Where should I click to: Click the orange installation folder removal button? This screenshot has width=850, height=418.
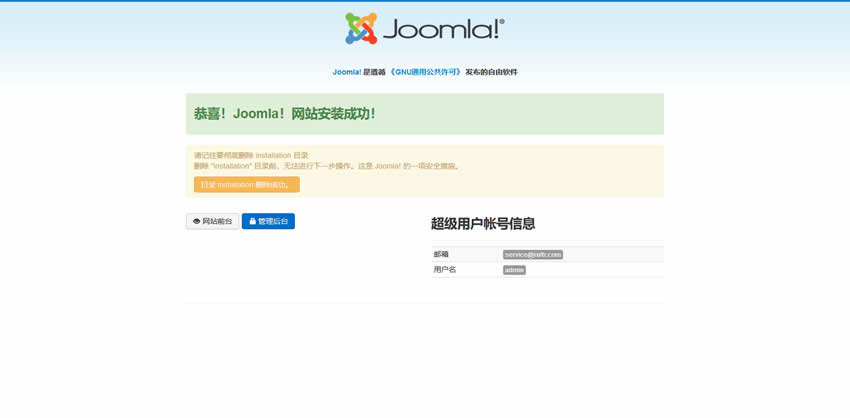coord(247,184)
